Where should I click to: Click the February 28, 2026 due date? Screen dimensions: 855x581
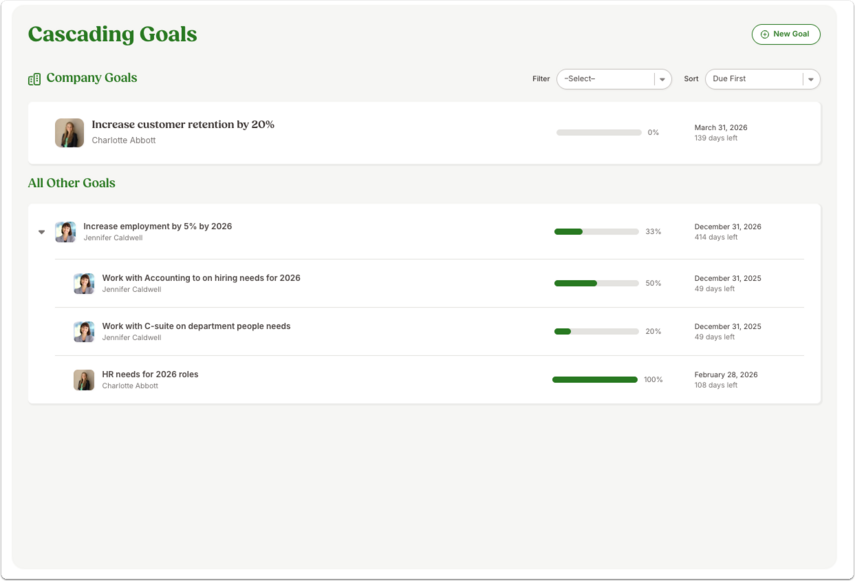[726, 375]
